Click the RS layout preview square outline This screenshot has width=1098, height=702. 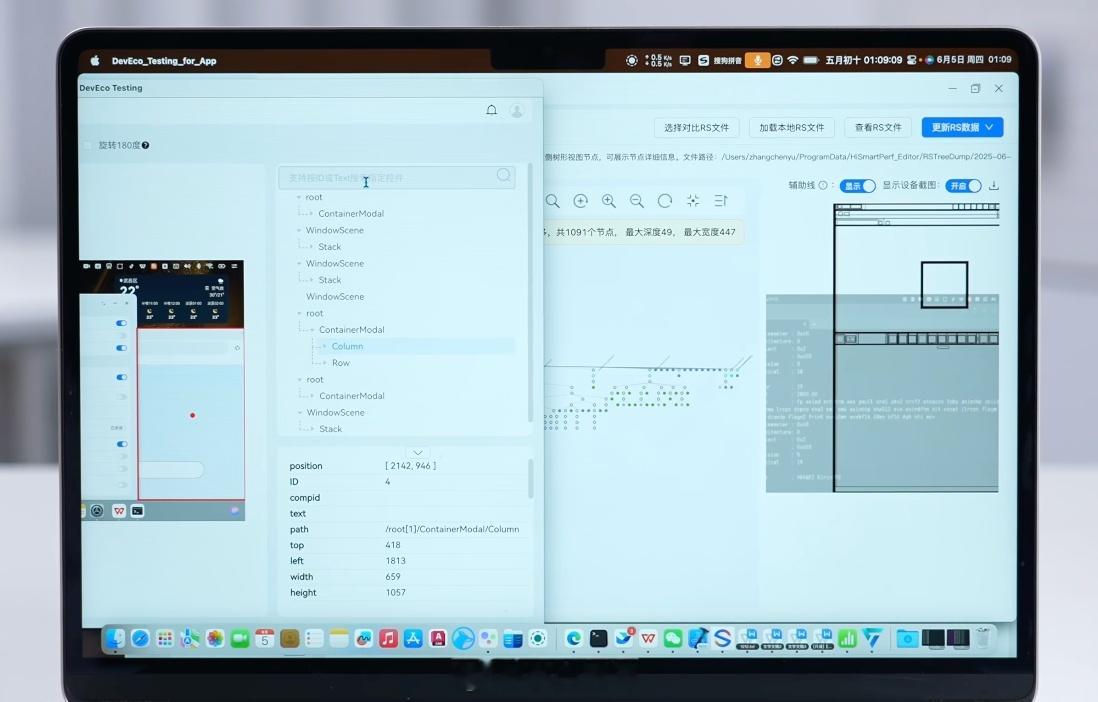[x=944, y=284]
